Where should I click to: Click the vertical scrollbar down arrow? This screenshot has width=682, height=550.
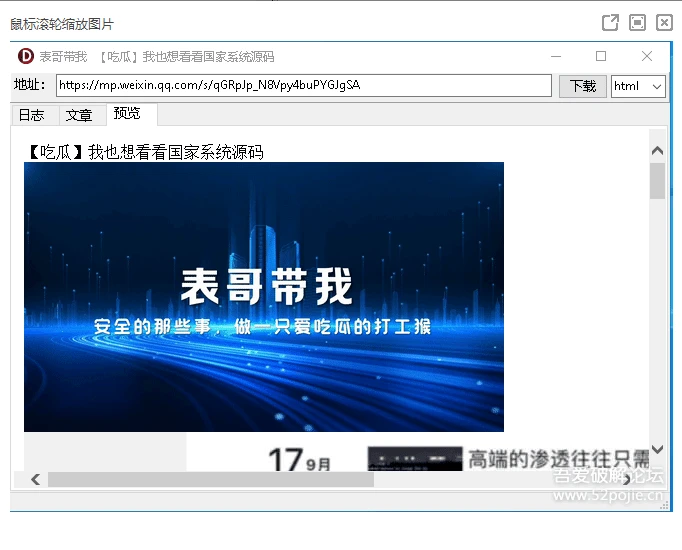point(657,449)
